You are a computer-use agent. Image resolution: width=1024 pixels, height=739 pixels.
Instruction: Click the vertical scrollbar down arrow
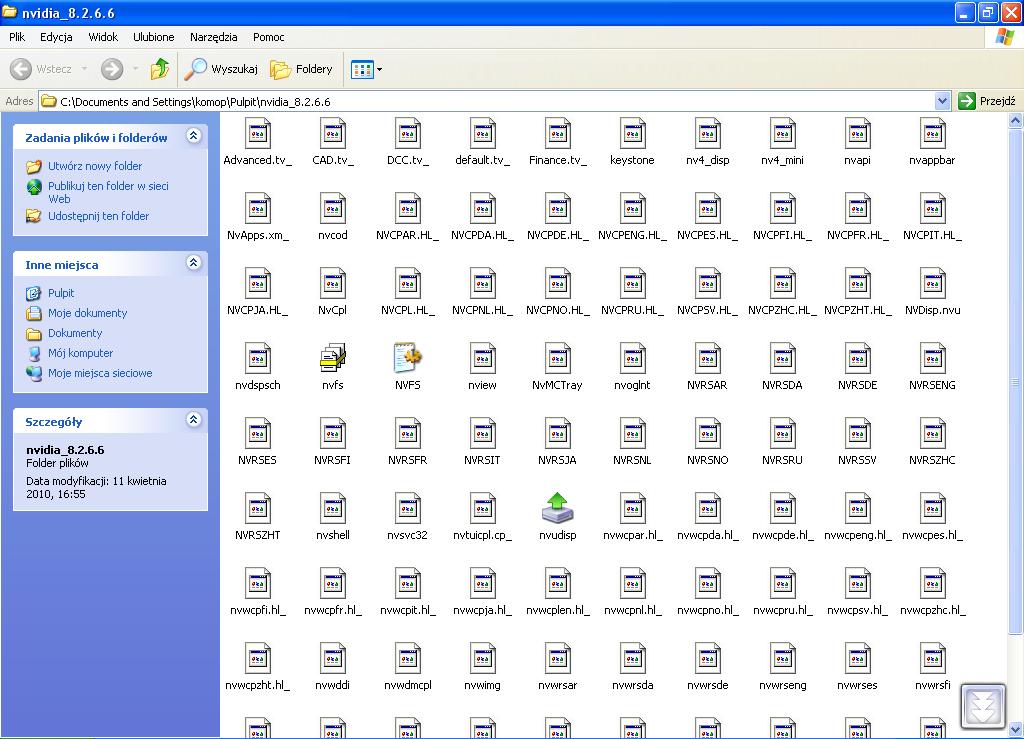point(1015,729)
